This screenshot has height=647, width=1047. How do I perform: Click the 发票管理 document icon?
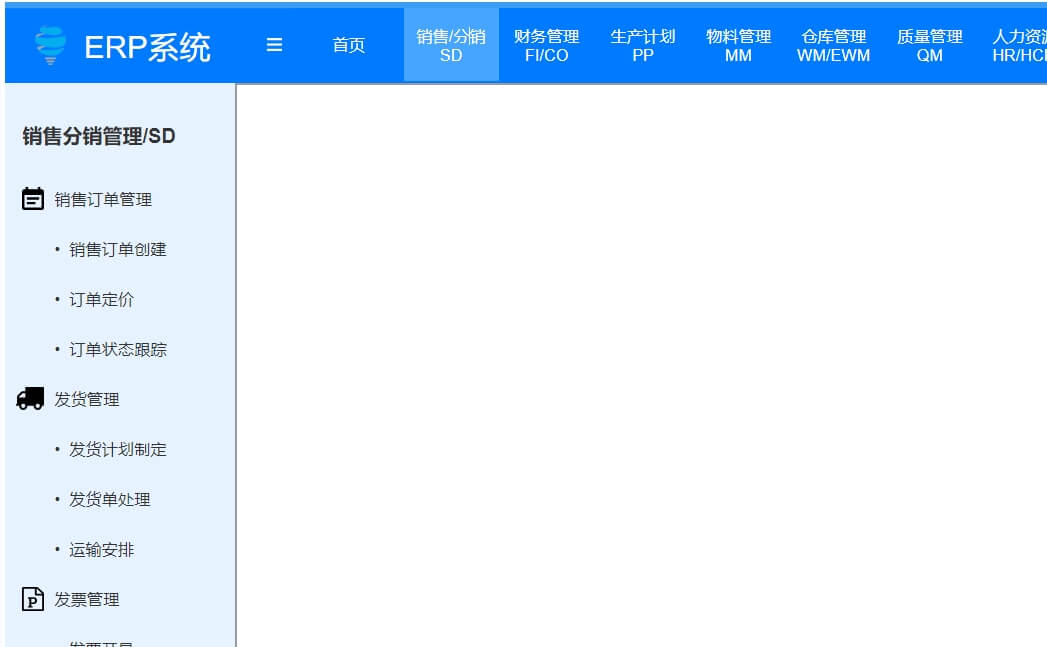pos(33,599)
